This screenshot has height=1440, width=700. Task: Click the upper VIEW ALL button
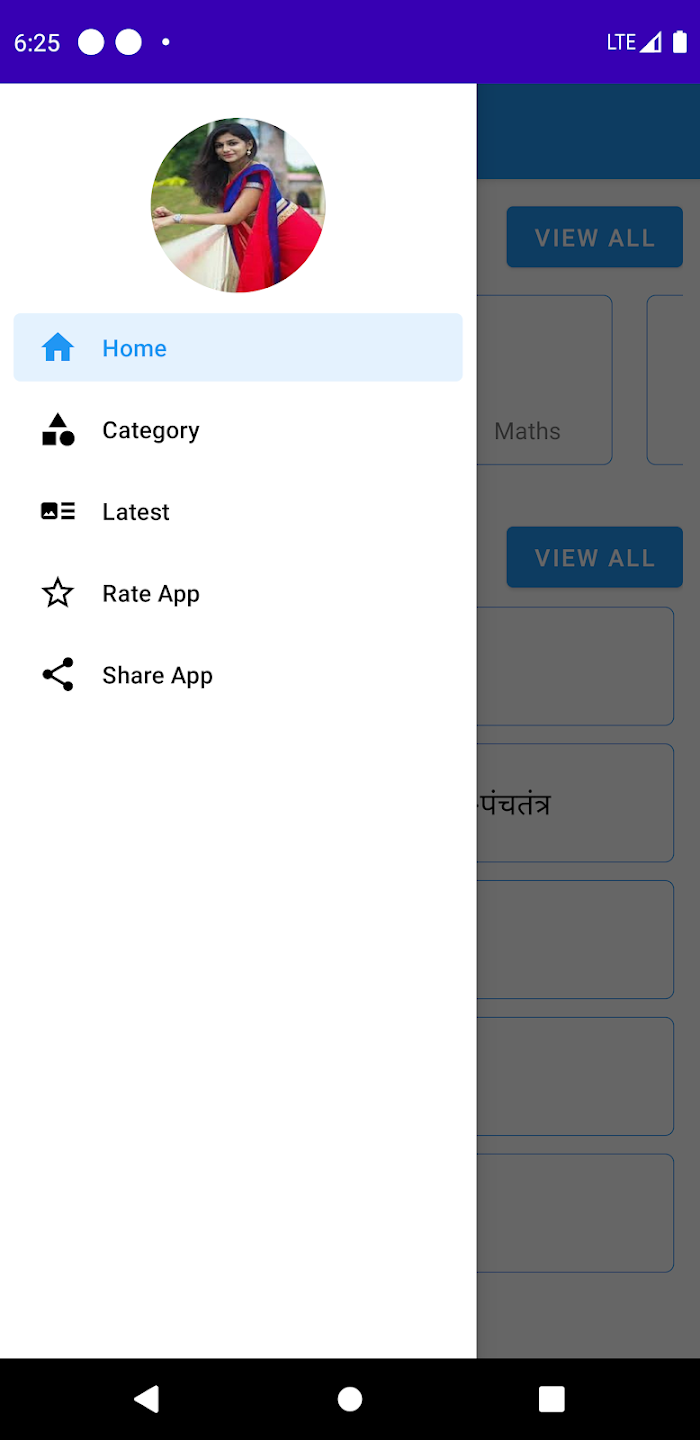(x=595, y=237)
